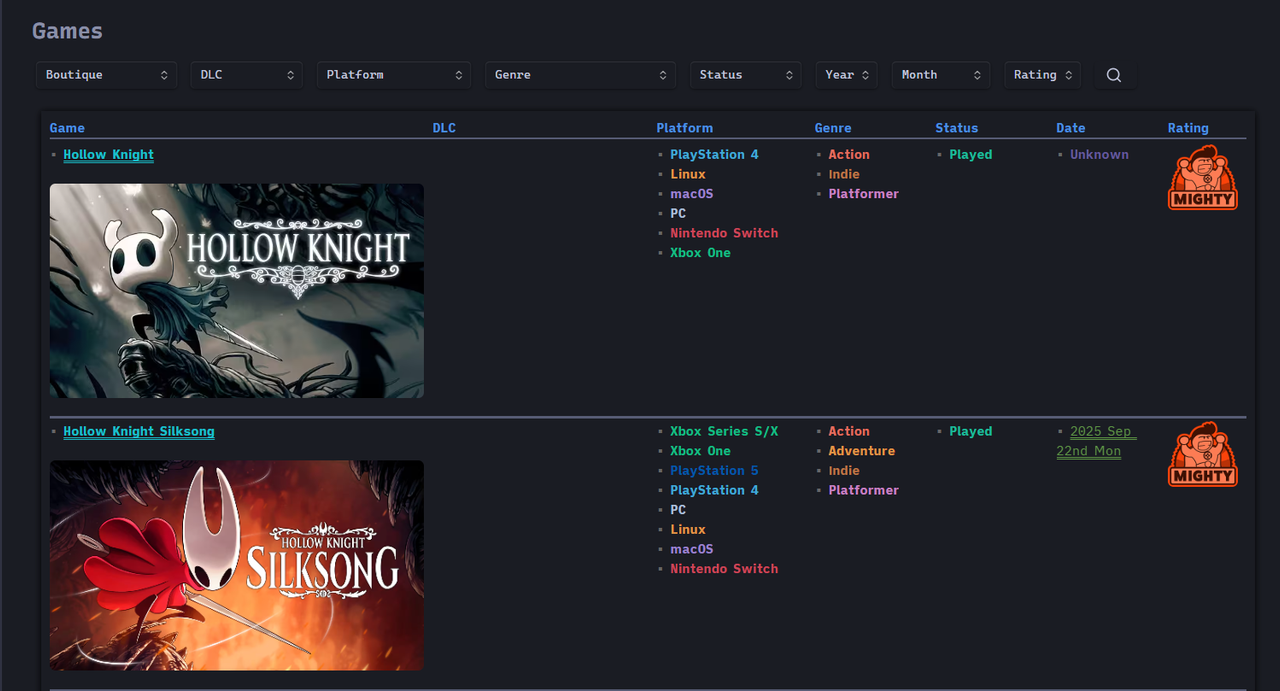Image resolution: width=1280 pixels, height=691 pixels.
Task: Click Nintendo Switch in the Hollow Knight row
Action: (724, 233)
